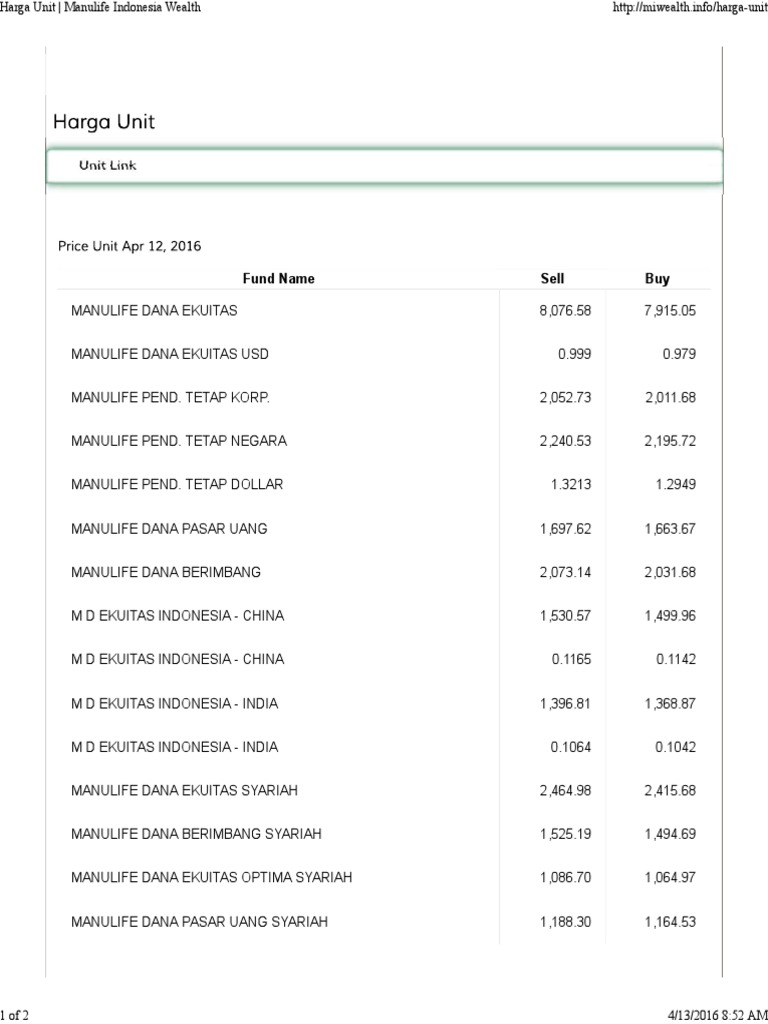
Task: Click the buy value 0.979
Action: tap(679, 354)
